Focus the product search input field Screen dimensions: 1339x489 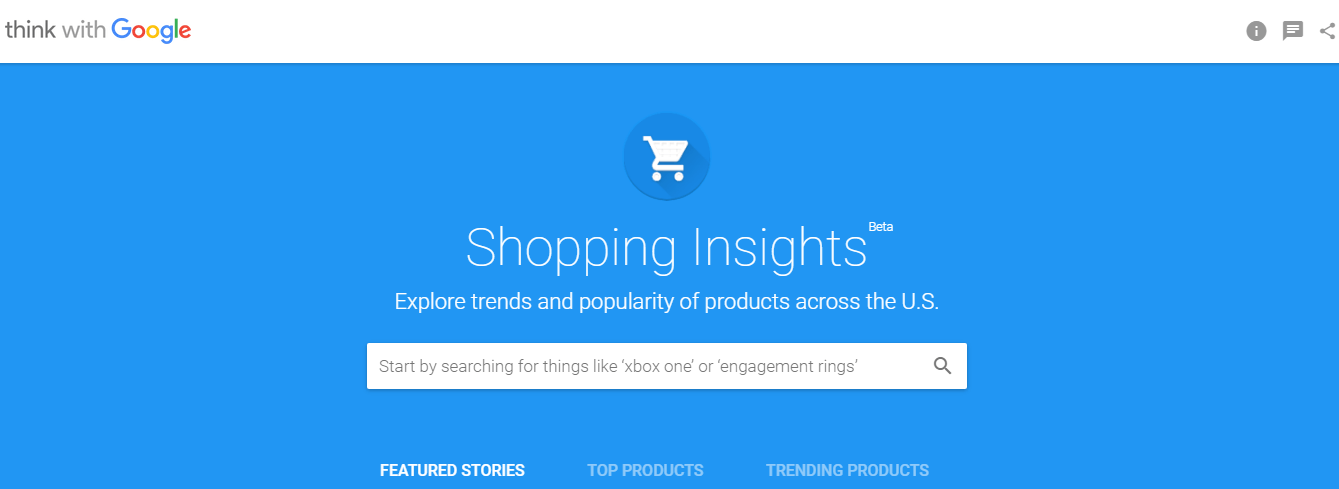click(x=667, y=366)
